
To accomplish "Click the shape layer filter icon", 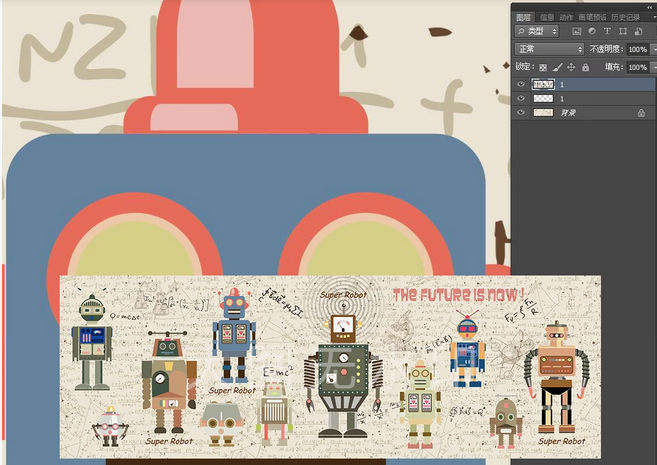I will pyautogui.click(x=621, y=31).
